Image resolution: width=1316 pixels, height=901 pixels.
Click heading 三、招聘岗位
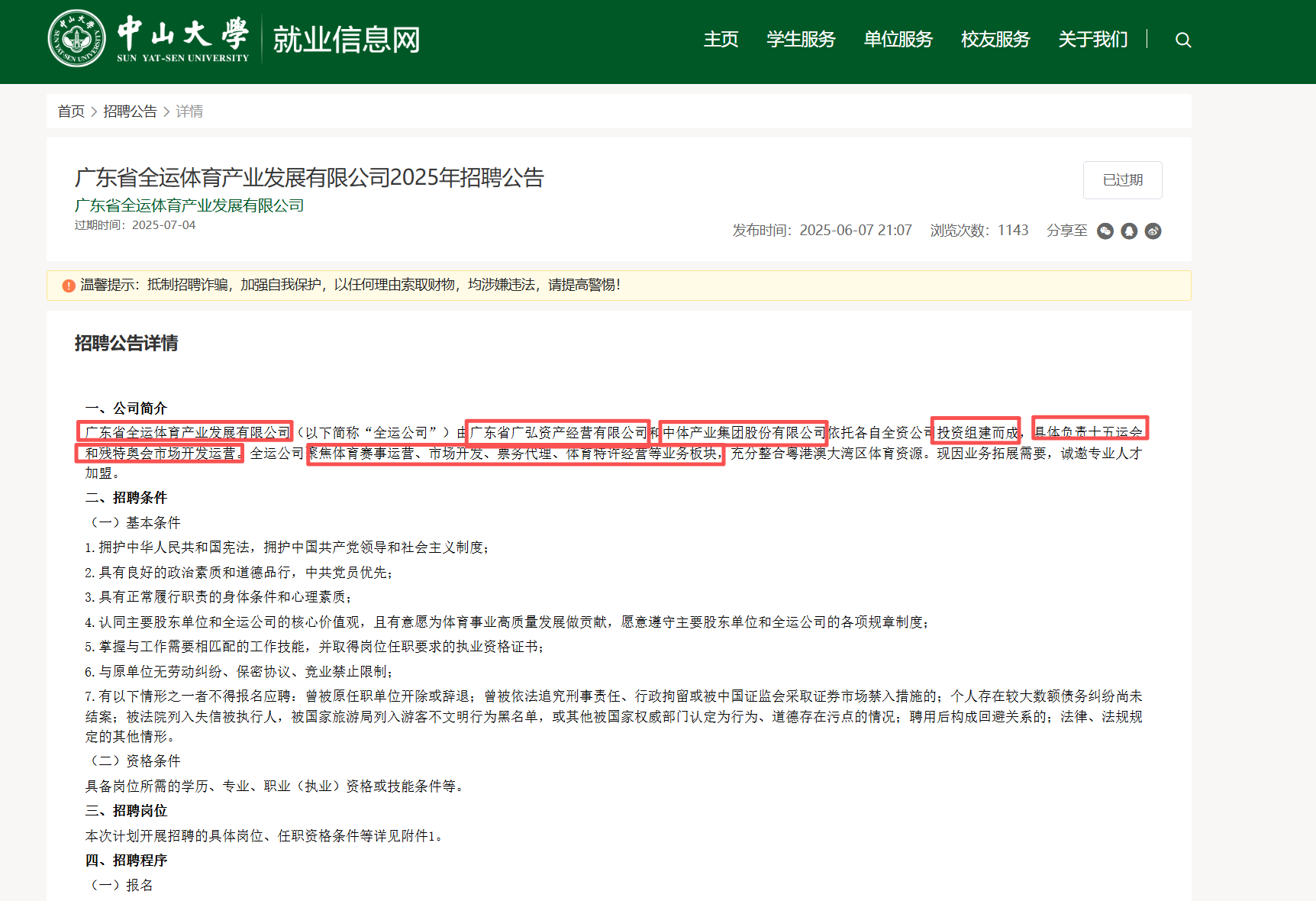point(126,811)
